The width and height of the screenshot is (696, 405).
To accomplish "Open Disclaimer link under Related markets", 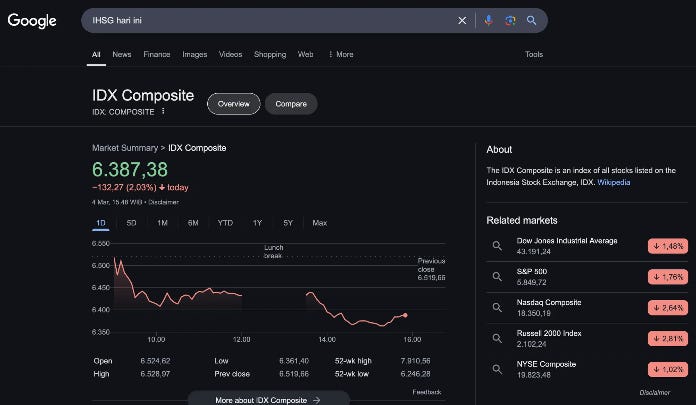I will point(655,393).
